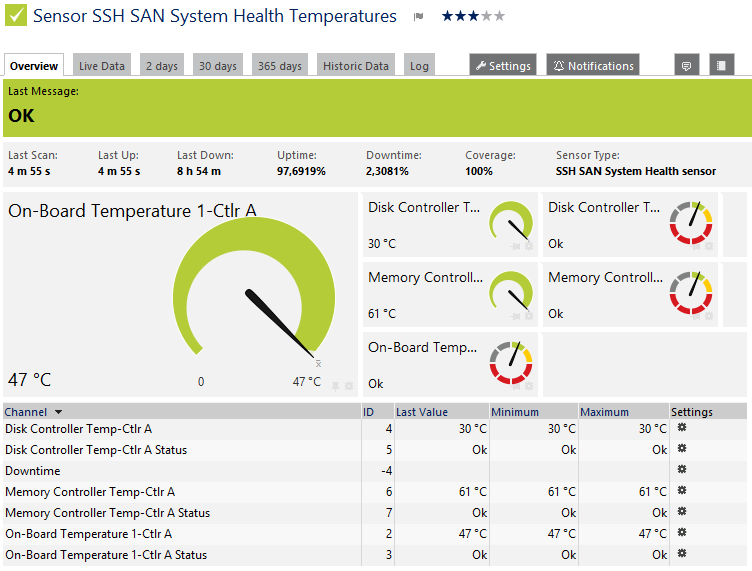Click gear icon on On-Board Temp Ok gauge
Viewport: 752px width, 571px height.
[x=529, y=386]
